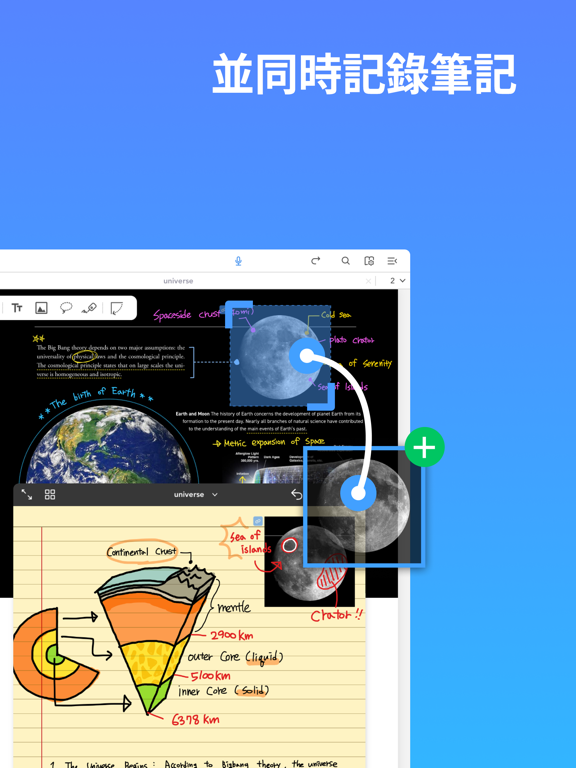Click the "Cold Sea" yellow label
Image resolution: width=576 pixels, height=768 pixels.
336,314
